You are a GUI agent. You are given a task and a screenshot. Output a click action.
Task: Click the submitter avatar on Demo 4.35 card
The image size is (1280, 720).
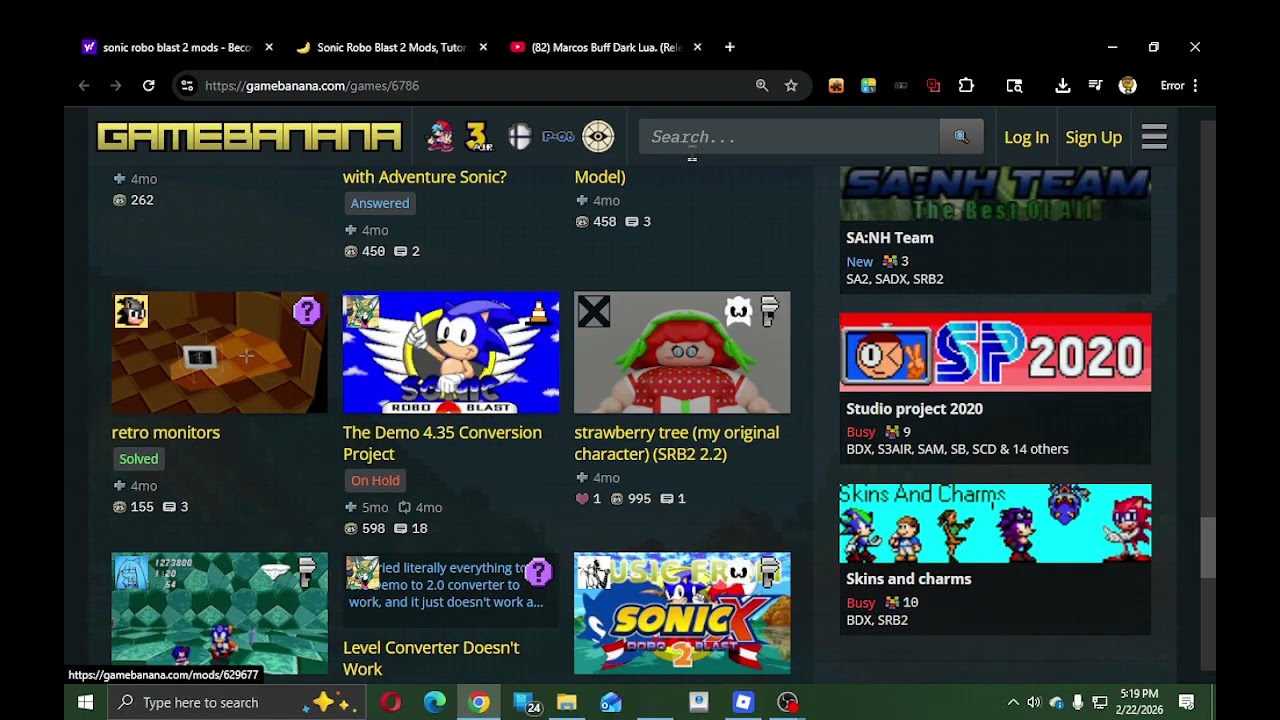(x=362, y=311)
